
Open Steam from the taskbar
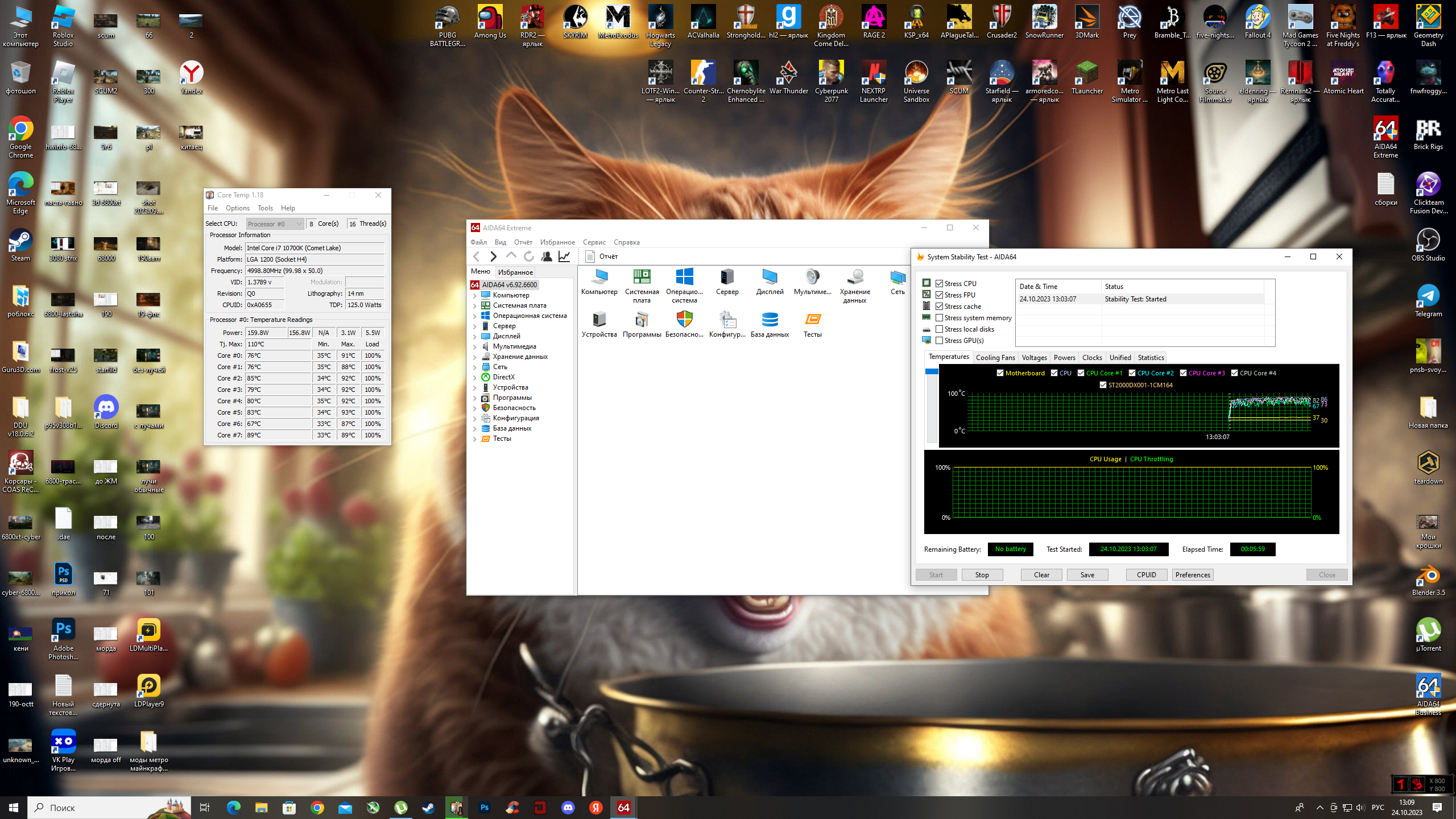click(428, 808)
